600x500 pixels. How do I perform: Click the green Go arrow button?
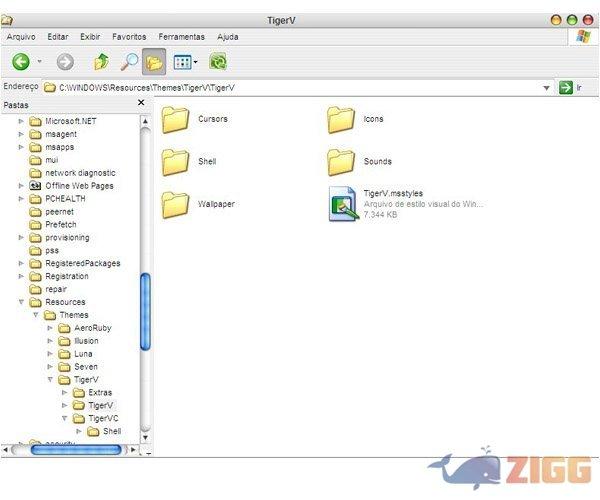click(566, 87)
